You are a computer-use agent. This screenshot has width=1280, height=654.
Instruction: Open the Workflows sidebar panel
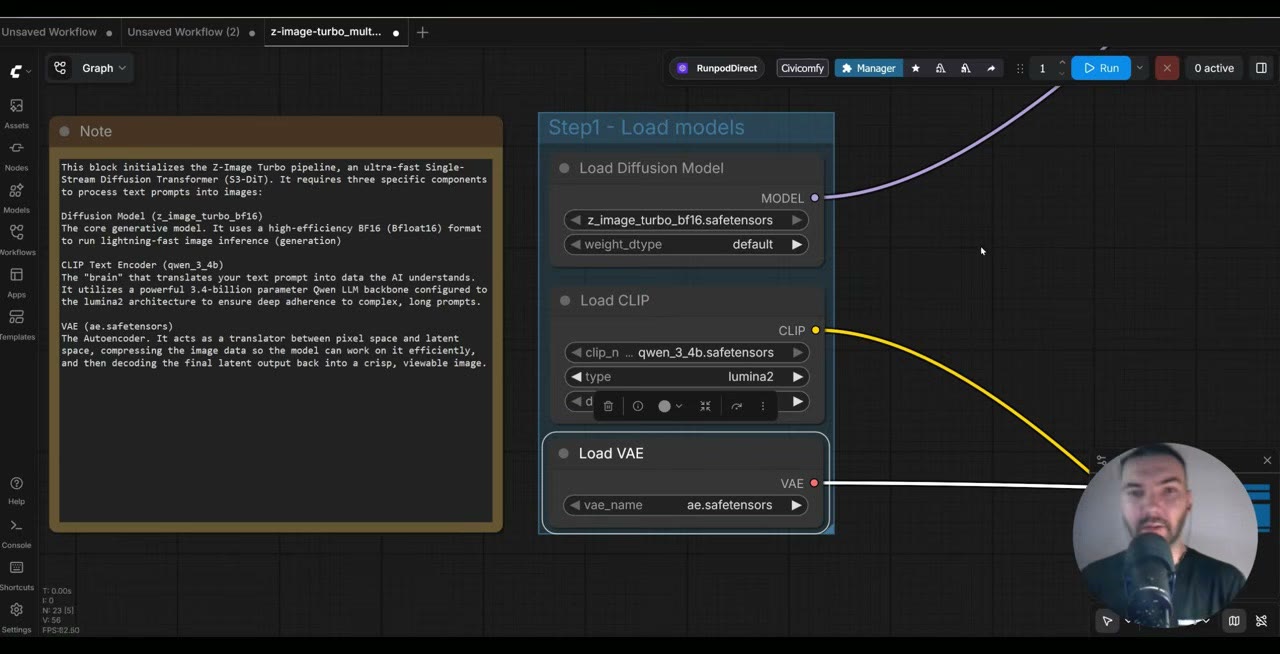tap(16, 239)
